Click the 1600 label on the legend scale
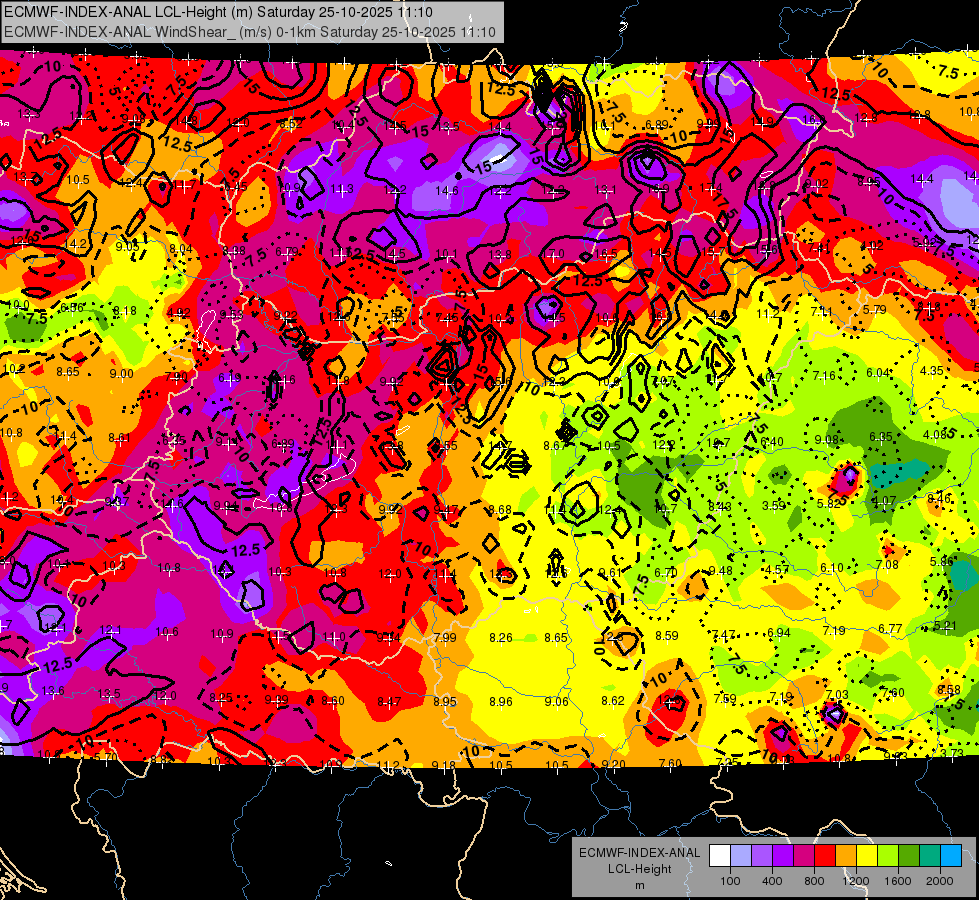979x900 pixels. pos(898,881)
